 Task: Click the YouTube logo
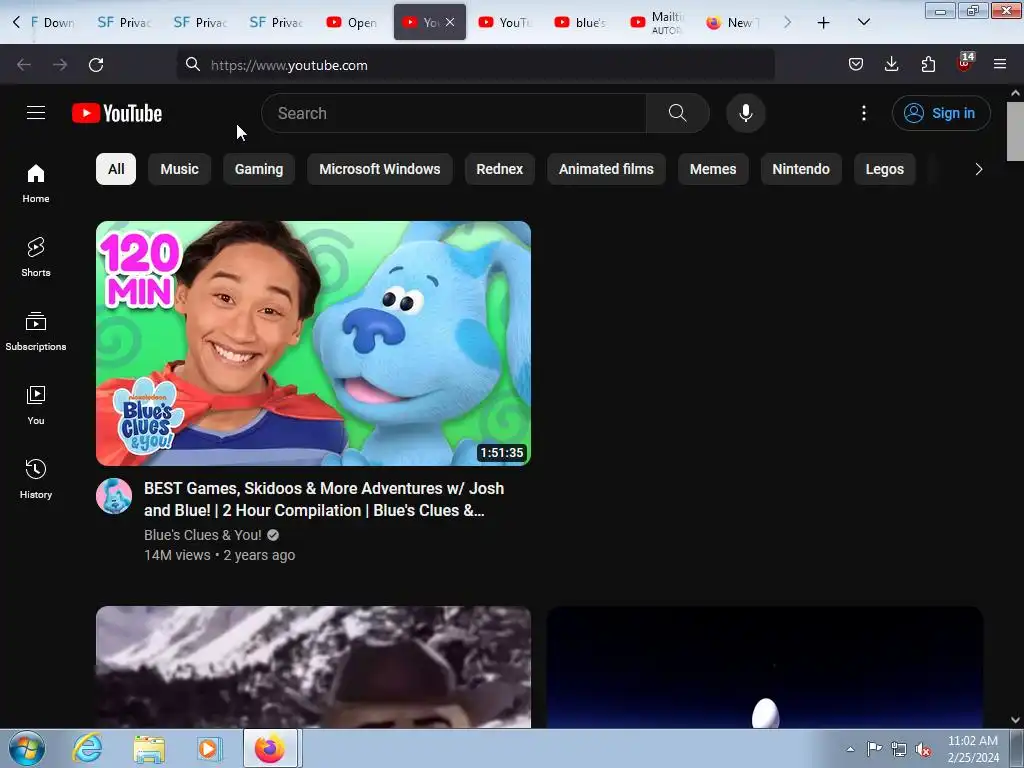point(117,113)
